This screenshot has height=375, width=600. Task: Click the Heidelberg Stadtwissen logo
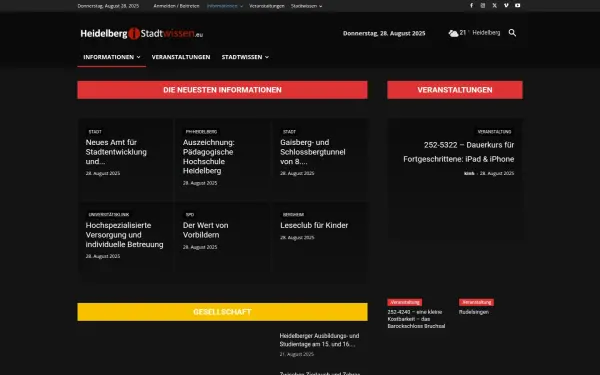point(142,34)
